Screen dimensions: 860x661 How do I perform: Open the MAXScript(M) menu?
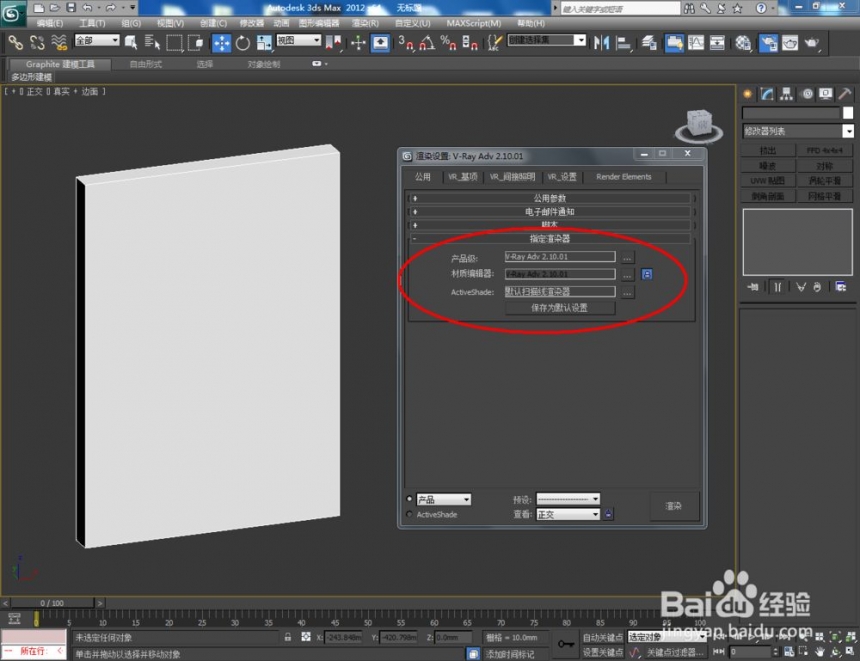(474, 23)
